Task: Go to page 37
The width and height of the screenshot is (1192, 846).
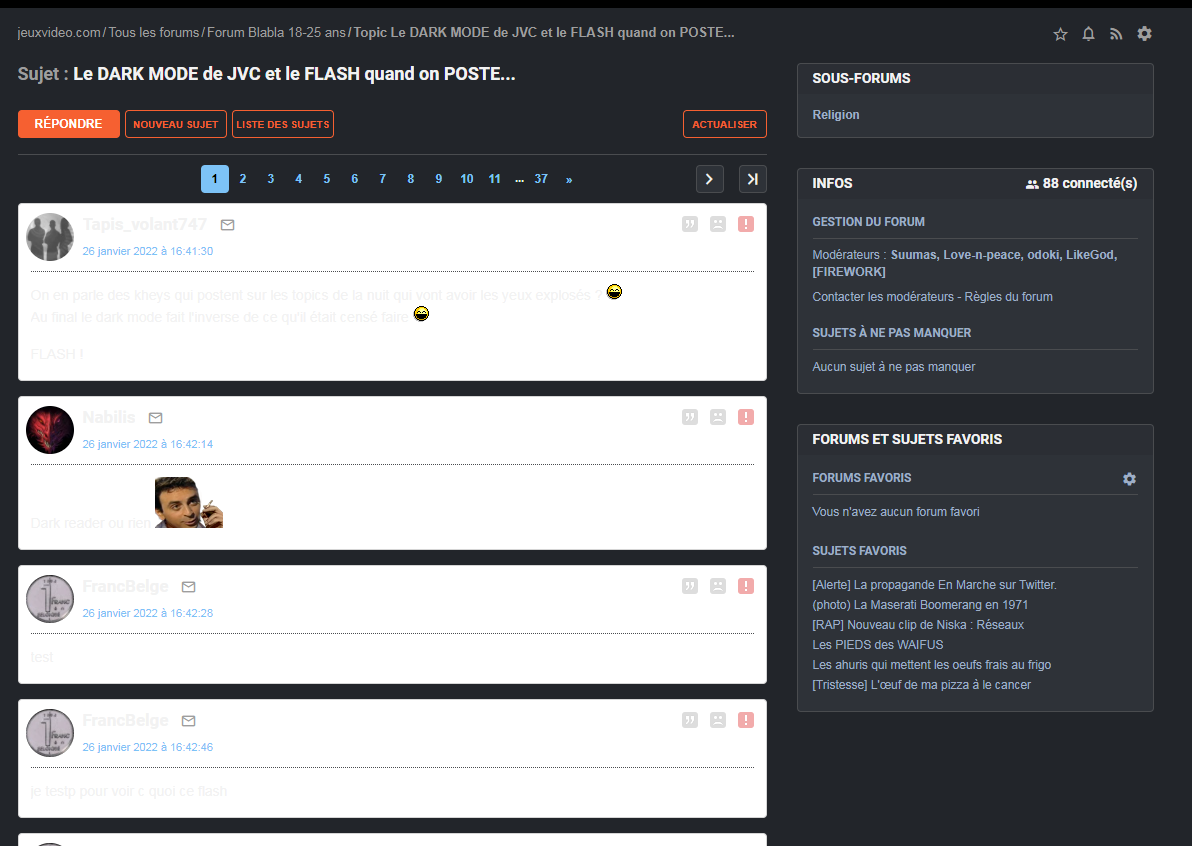Action: click(541, 179)
